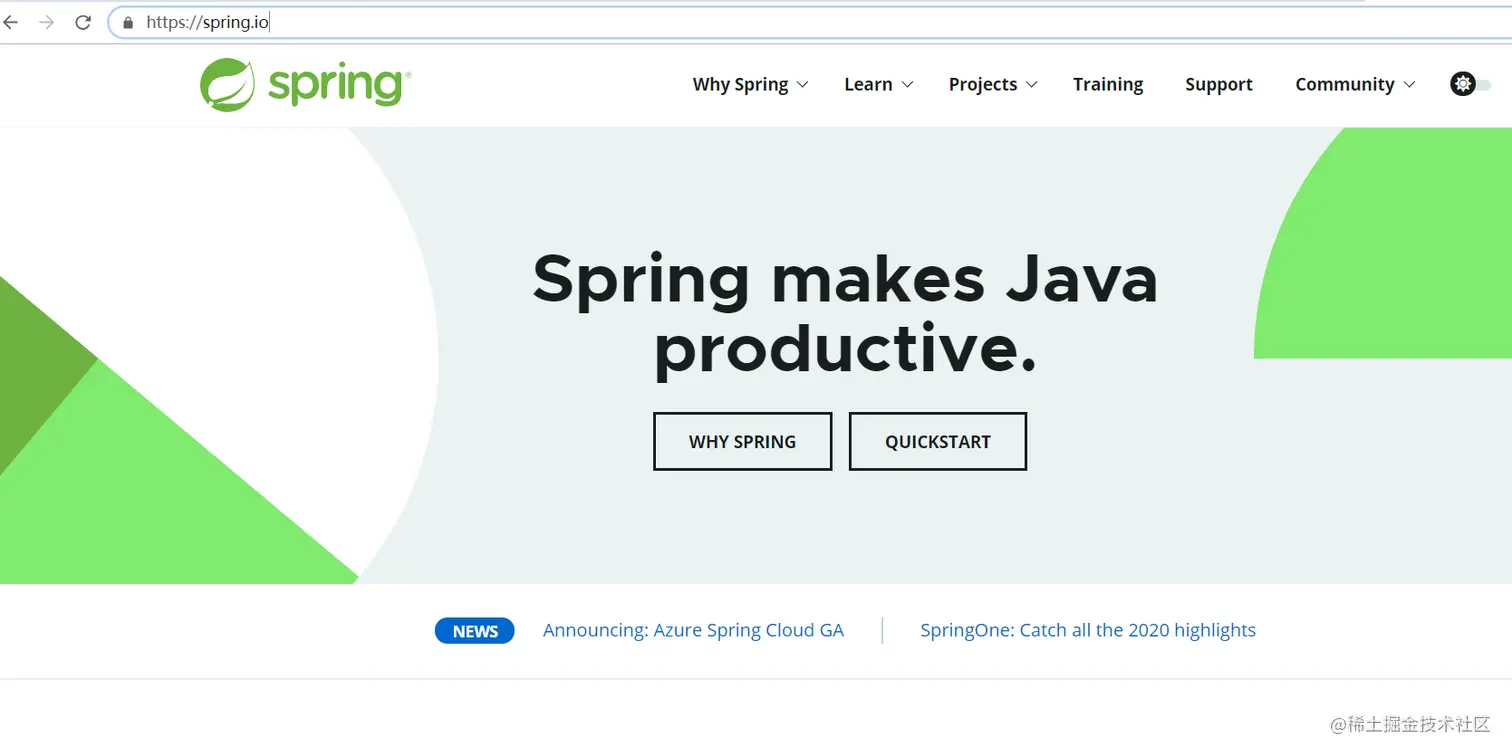Click the WHY SPRING hero button

point(742,441)
